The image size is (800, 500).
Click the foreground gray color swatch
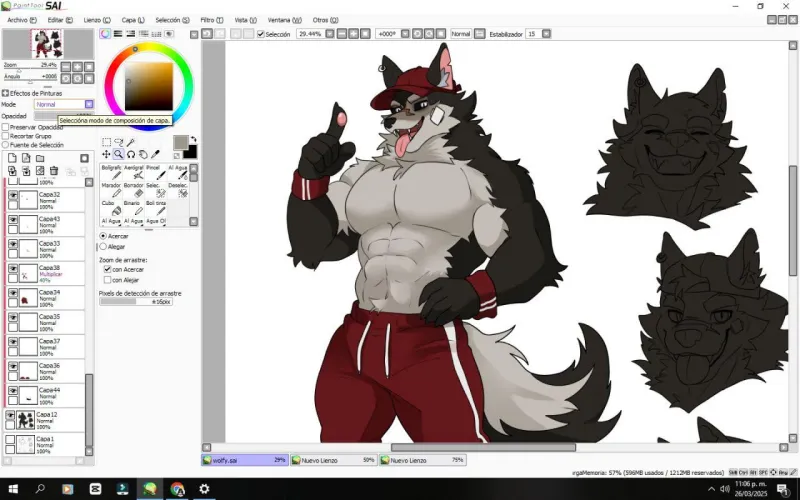(181, 142)
